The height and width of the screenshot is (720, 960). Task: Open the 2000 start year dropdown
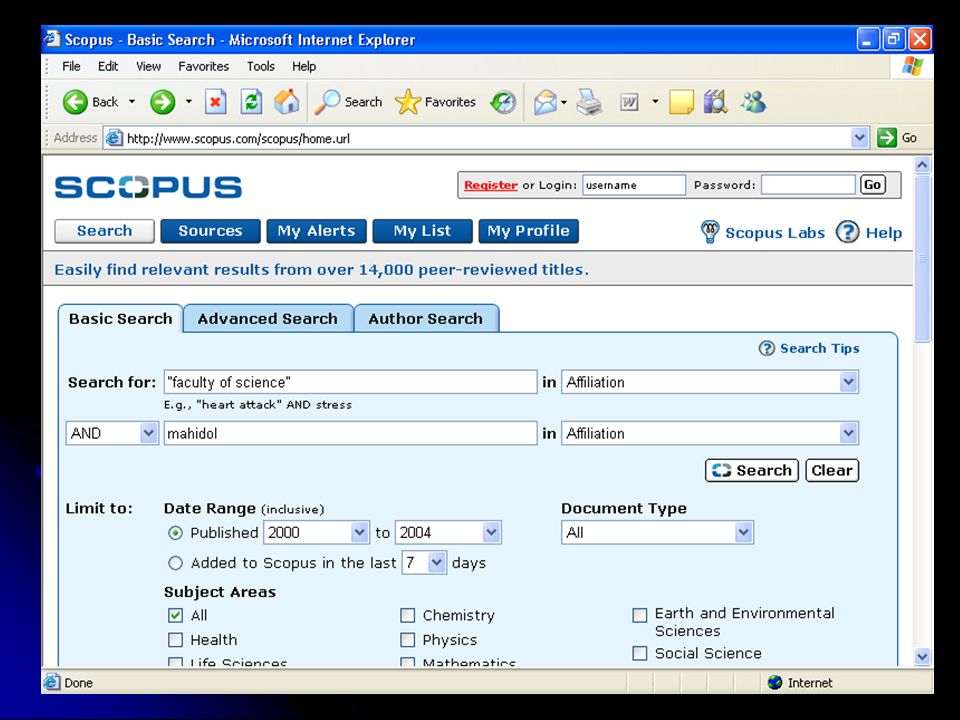tap(359, 533)
